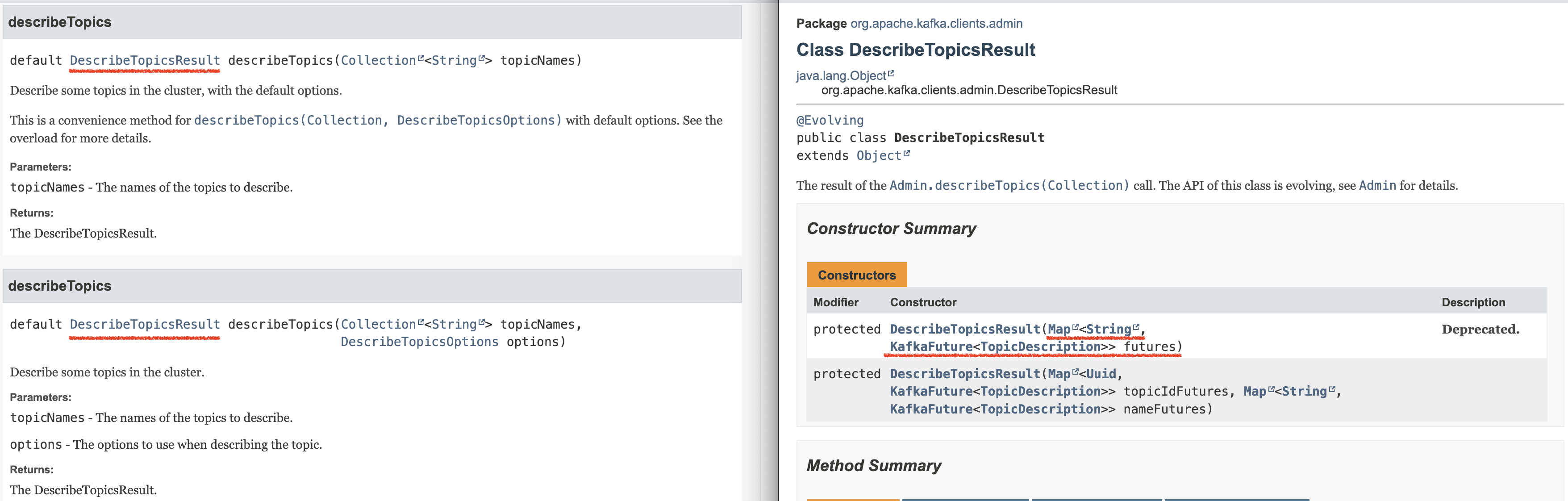Viewport: 1568px width, 501px height.
Task: Click external-link icon after 'extends Object'
Action: (x=906, y=154)
